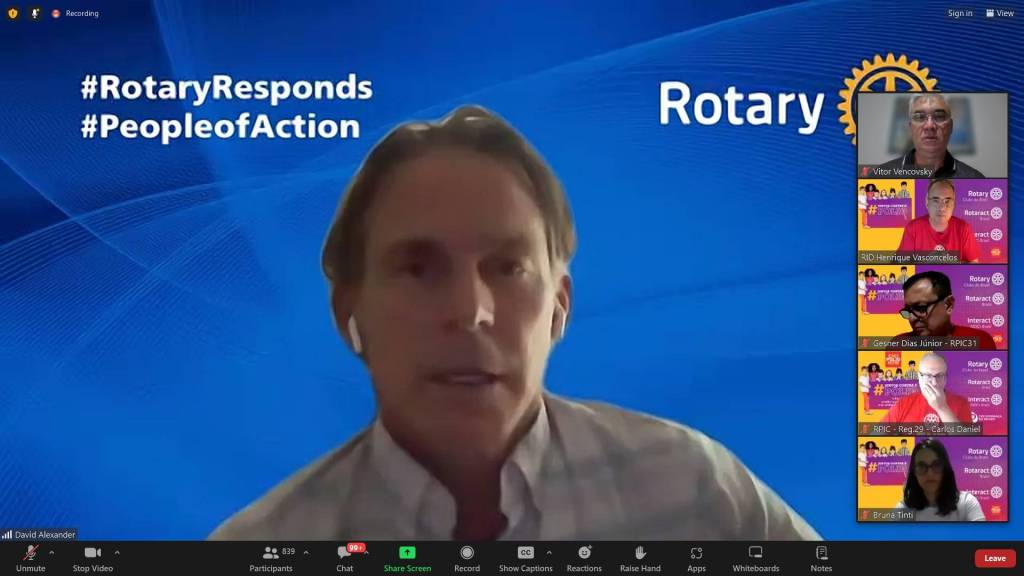1024x576 pixels.
Task: Click the encryption shield icon
Action: (13, 13)
